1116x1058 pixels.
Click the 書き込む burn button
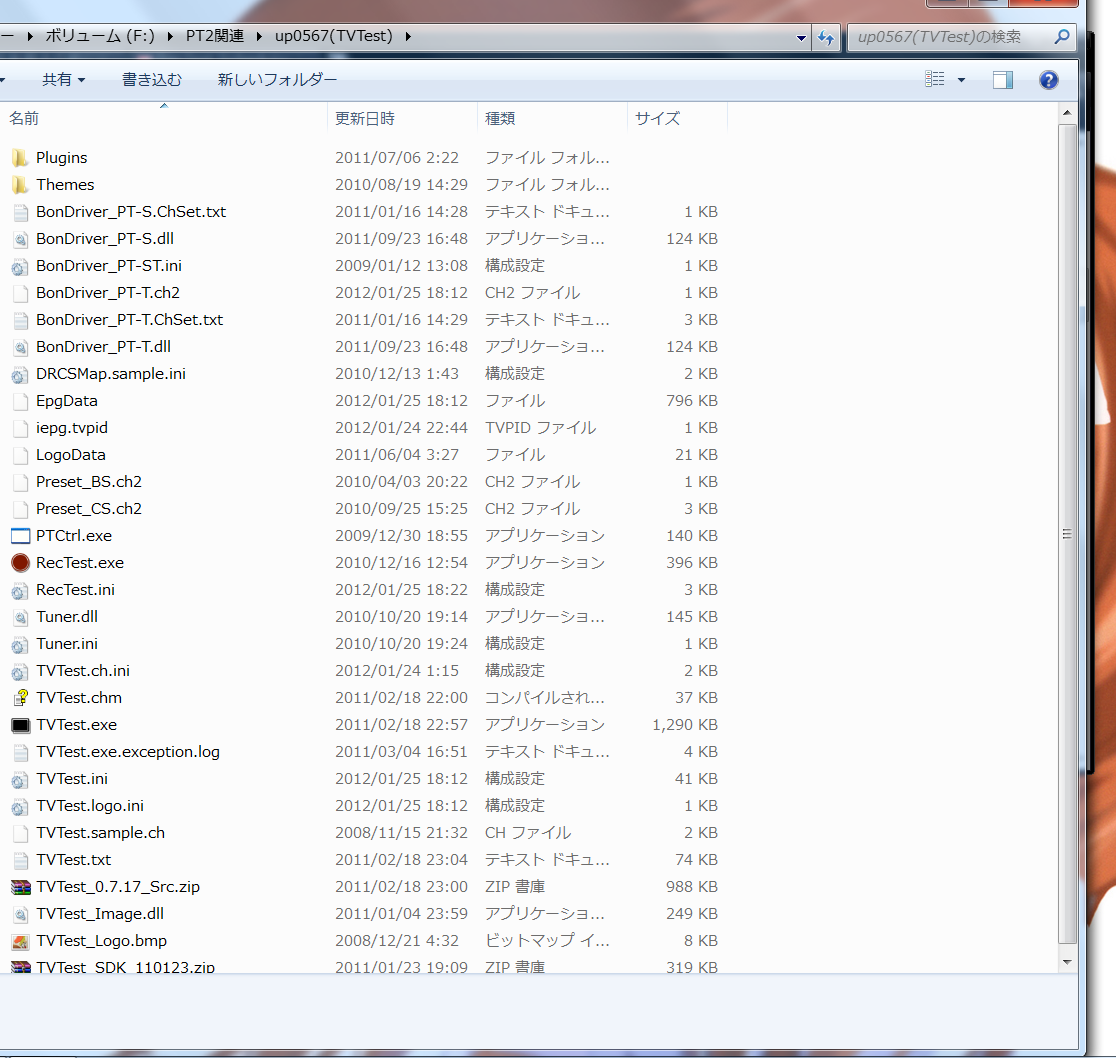pos(152,80)
